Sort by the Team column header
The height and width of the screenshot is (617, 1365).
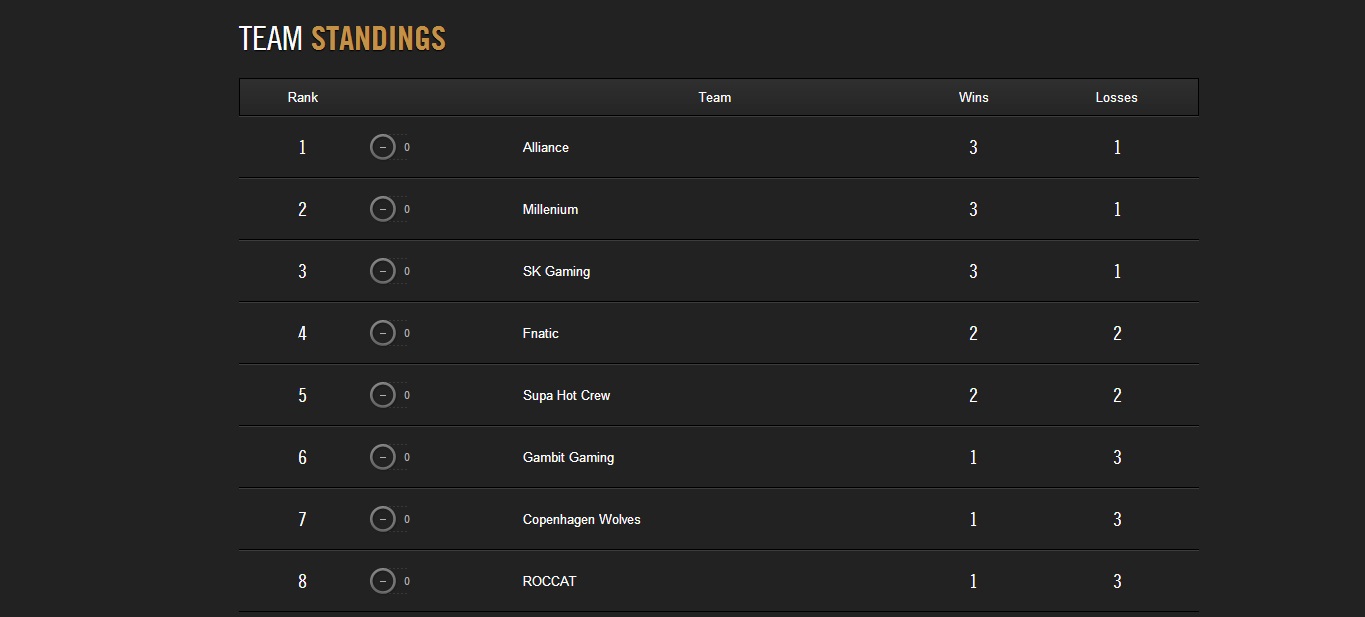(715, 97)
